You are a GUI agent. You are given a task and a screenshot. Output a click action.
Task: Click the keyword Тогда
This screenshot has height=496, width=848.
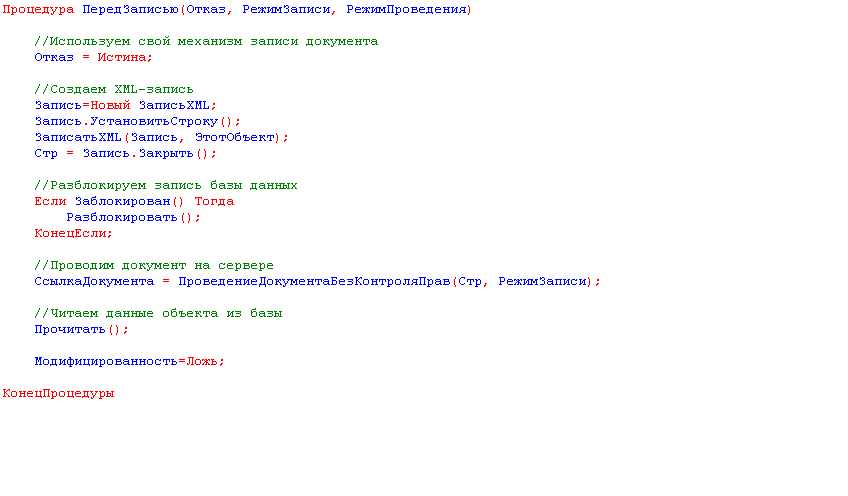click(x=214, y=202)
